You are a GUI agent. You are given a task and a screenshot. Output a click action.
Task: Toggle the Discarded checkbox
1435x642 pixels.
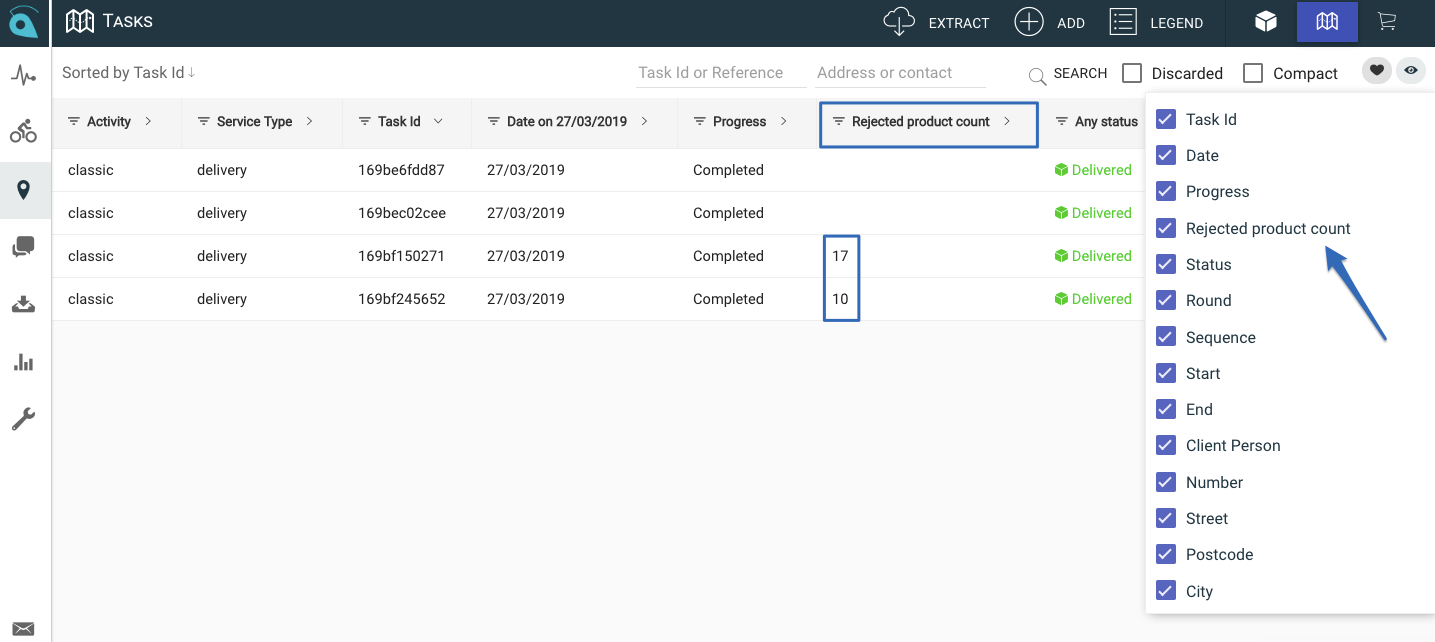coord(1132,73)
